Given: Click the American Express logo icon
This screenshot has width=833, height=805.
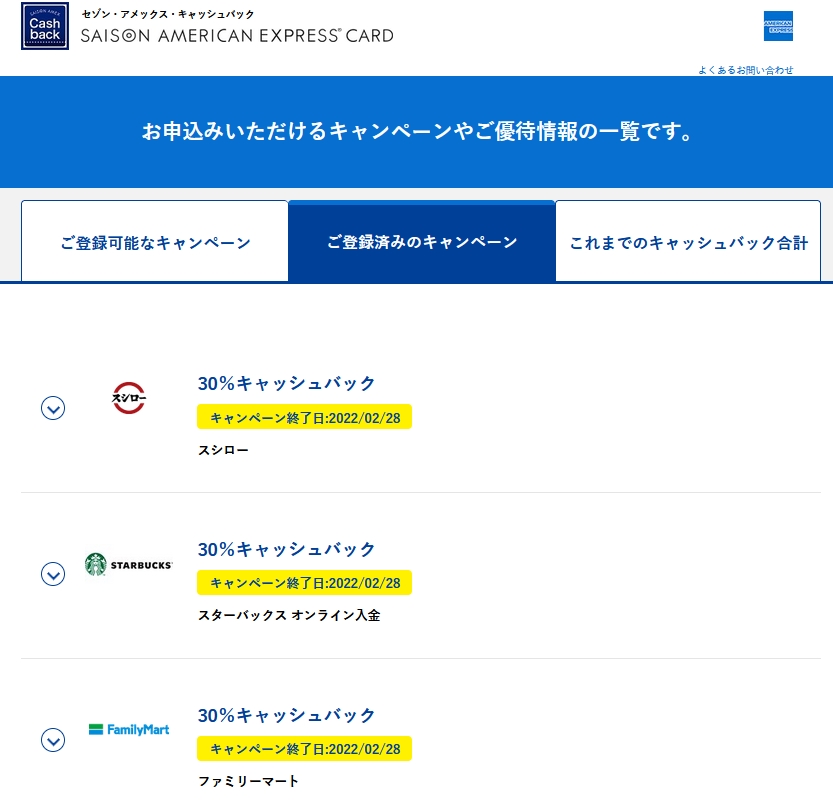Looking at the screenshot, I should pyautogui.click(x=778, y=26).
